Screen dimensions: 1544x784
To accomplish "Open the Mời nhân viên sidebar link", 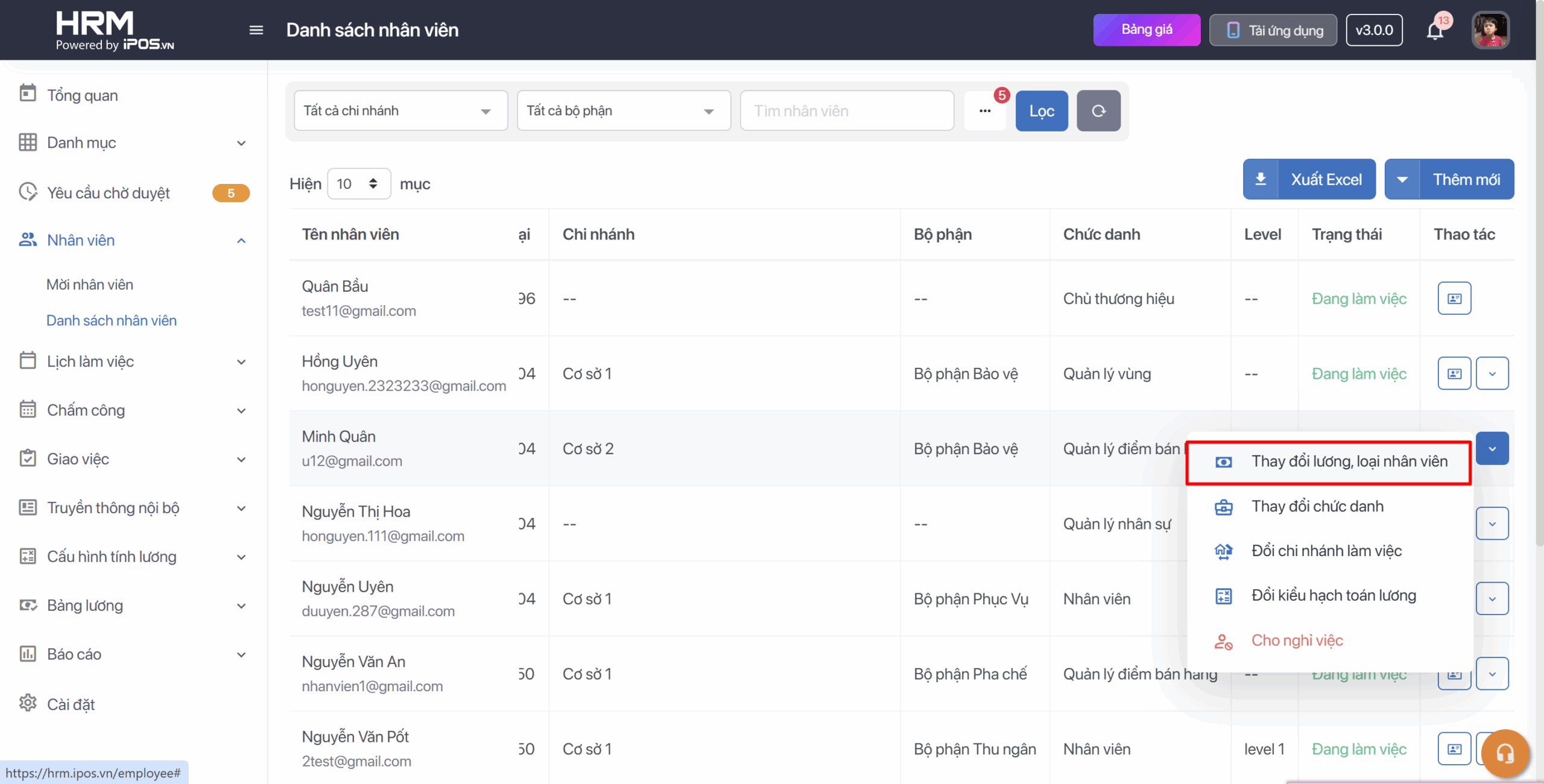I will tap(90, 285).
